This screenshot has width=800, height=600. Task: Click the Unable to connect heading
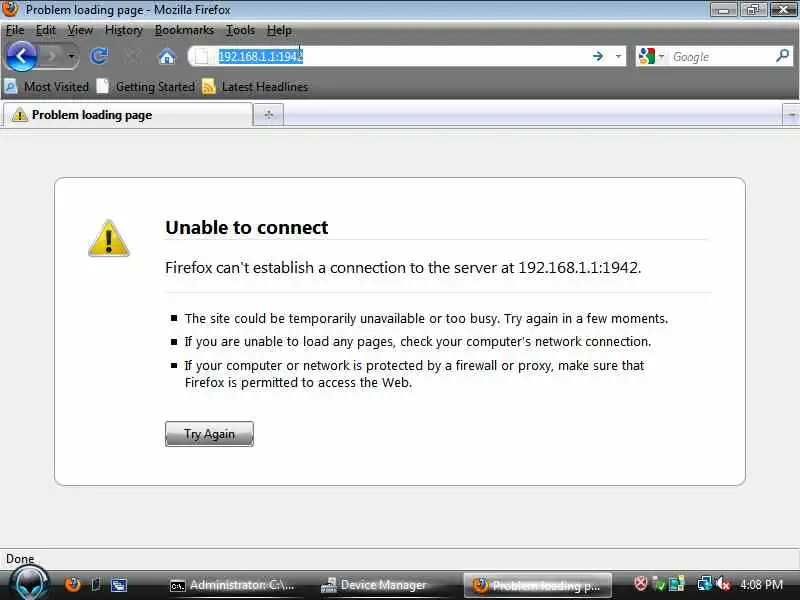click(246, 228)
